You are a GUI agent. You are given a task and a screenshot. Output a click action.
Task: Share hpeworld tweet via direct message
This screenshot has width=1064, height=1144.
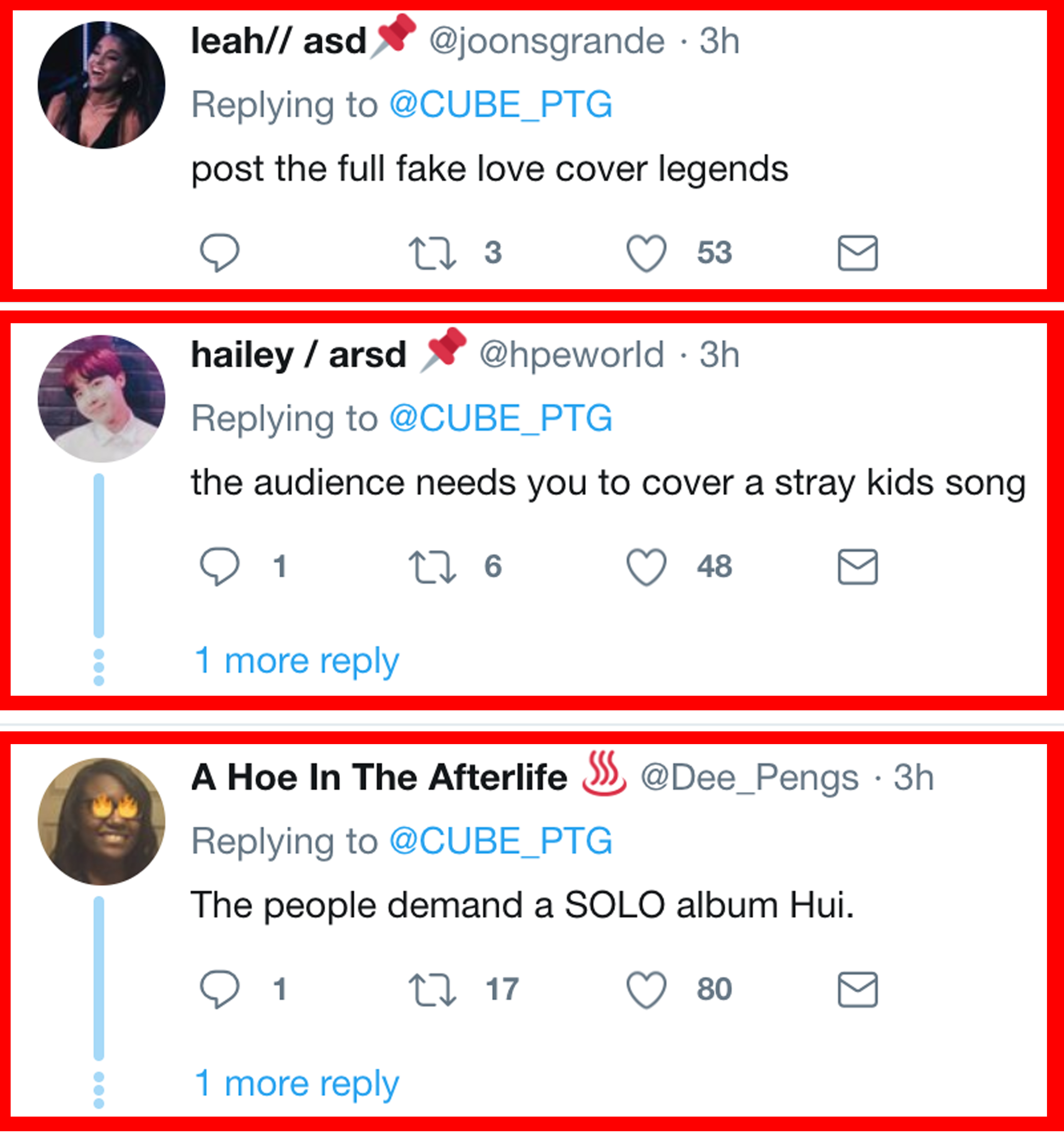(x=857, y=567)
